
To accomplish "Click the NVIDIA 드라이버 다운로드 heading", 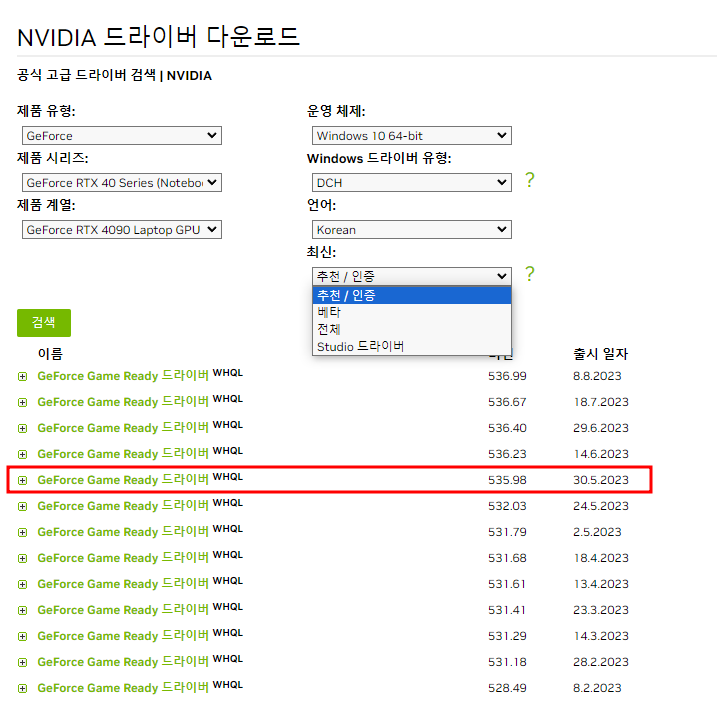I will point(158,37).
